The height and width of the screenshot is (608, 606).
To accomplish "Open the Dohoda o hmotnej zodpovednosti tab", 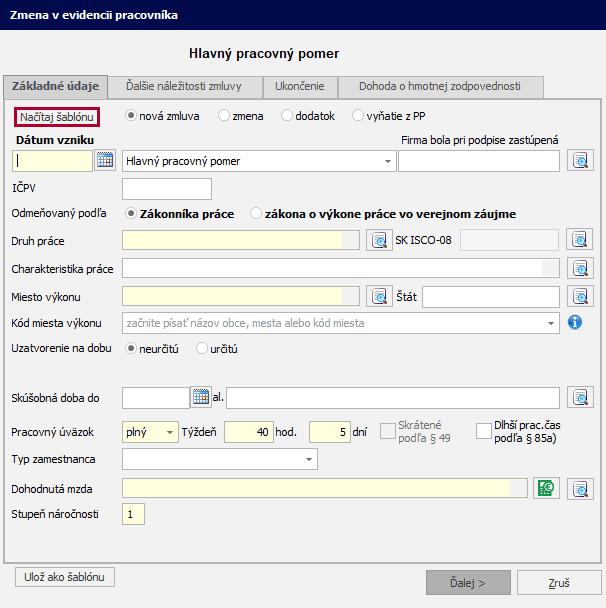I will (440, 86).
